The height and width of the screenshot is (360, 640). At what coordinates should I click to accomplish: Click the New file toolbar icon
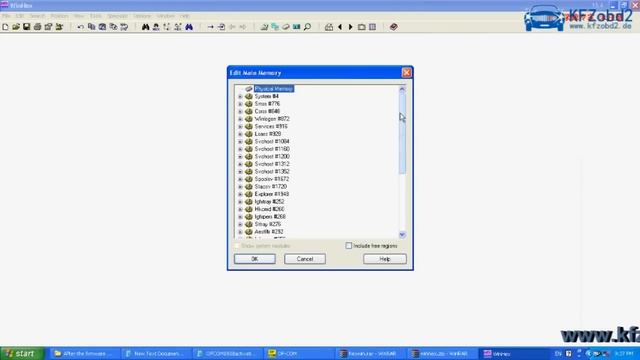click(5, 27)
